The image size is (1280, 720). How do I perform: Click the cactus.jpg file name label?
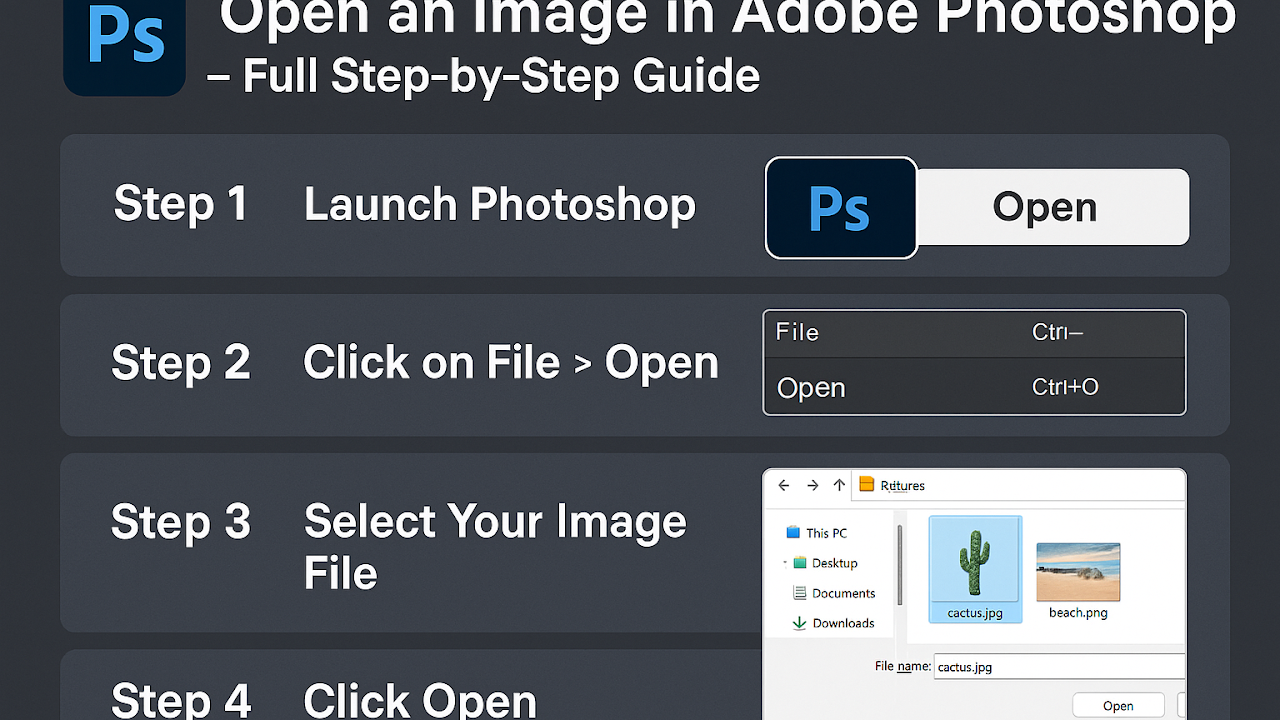coord(975,613)
